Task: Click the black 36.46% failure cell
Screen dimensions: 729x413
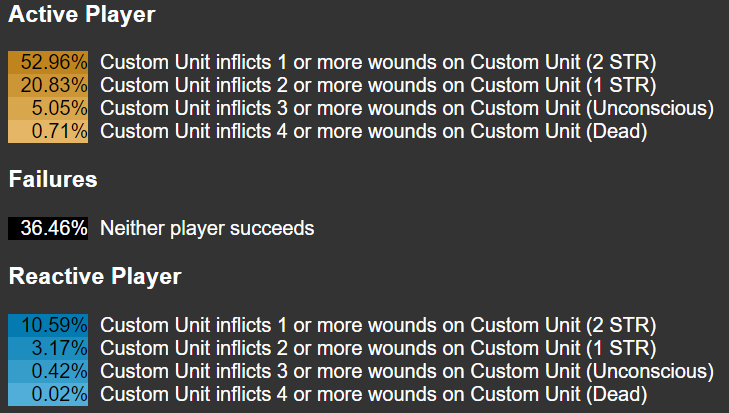Action: point(48,228)
